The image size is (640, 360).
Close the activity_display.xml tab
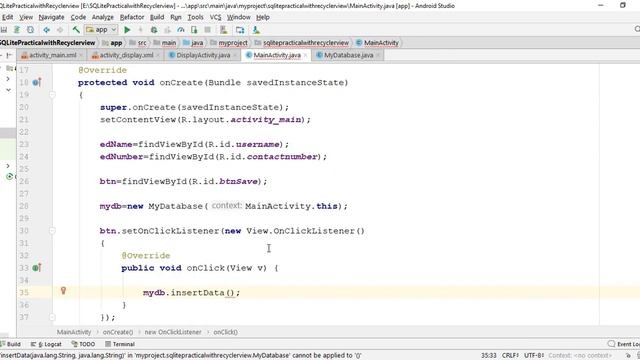click(x=158, y=55)
